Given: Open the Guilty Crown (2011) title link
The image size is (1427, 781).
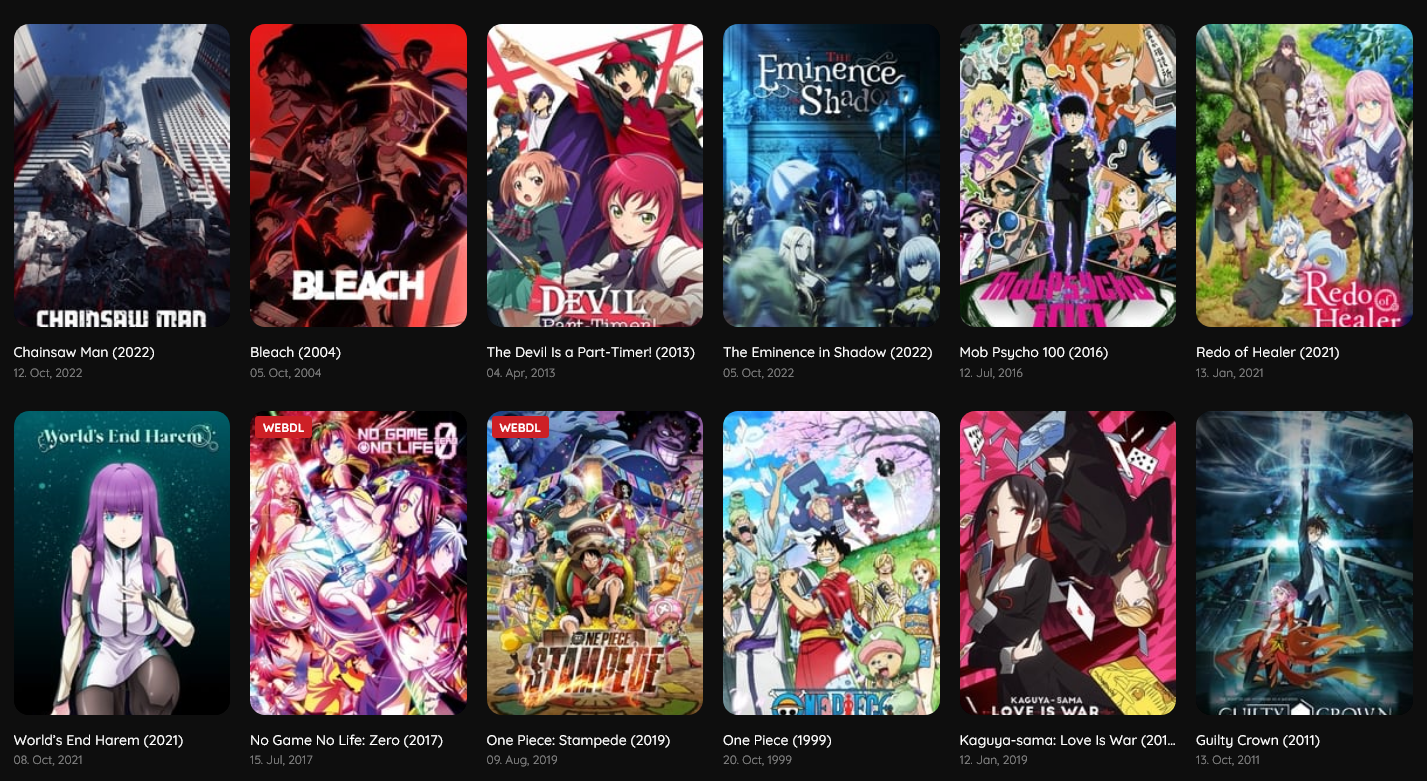Looking at the screenshot, I should 1258,740.
